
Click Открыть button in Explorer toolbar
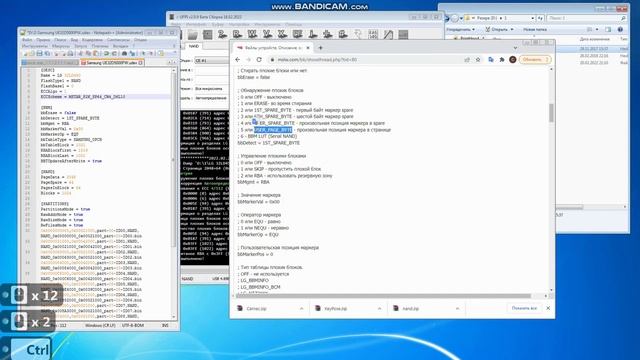[x=499, y=29]
